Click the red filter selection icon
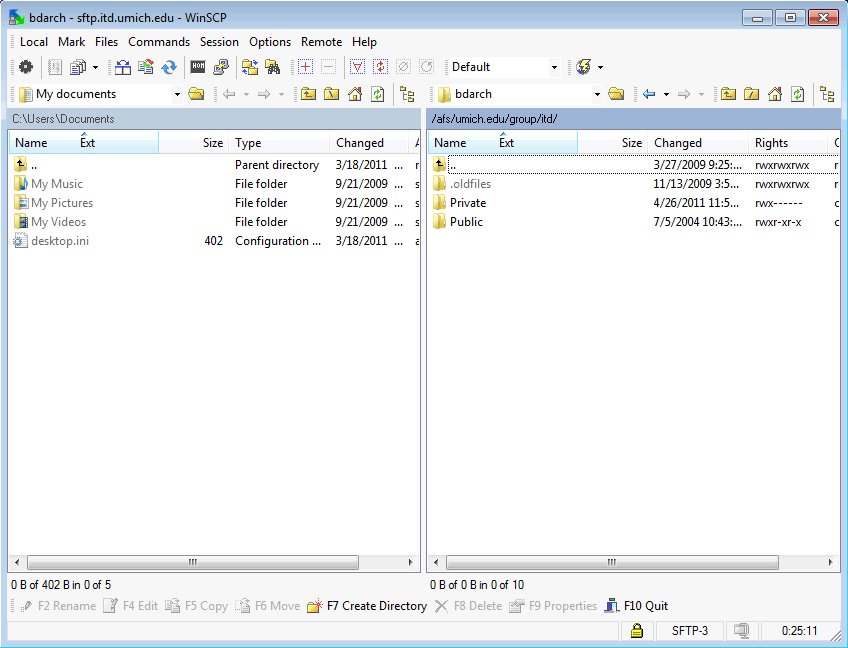 [x=357, y=67]
